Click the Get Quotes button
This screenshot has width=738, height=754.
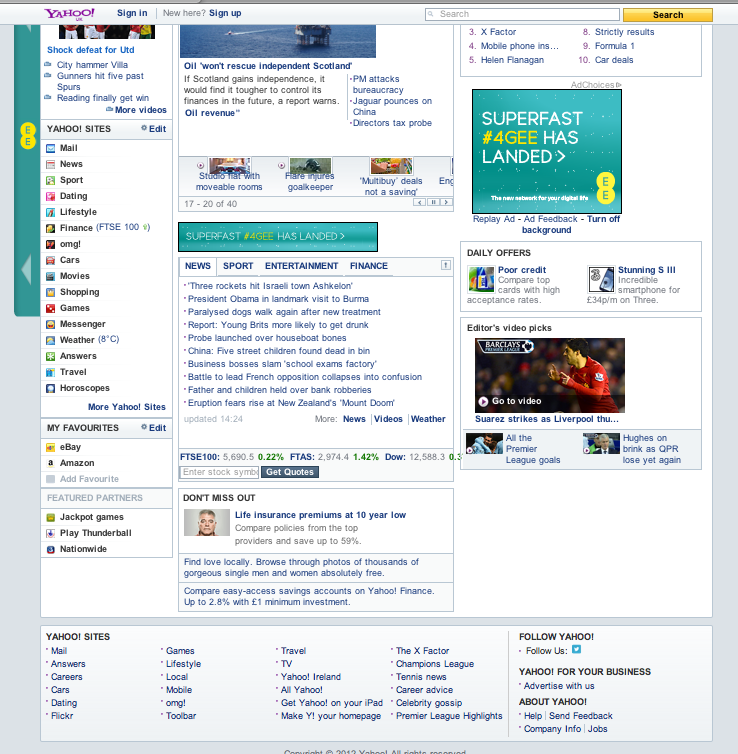290,472
